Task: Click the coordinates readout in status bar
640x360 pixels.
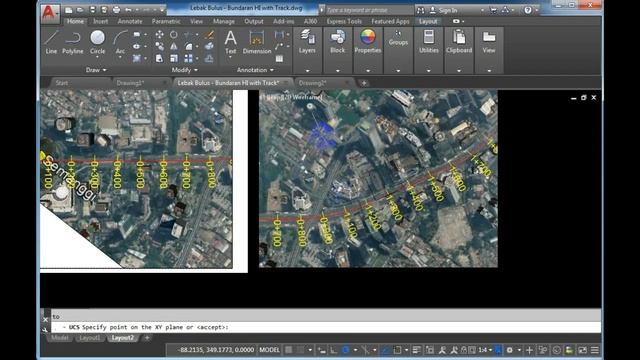Action: pyautogui.click(x=217, y=350)
